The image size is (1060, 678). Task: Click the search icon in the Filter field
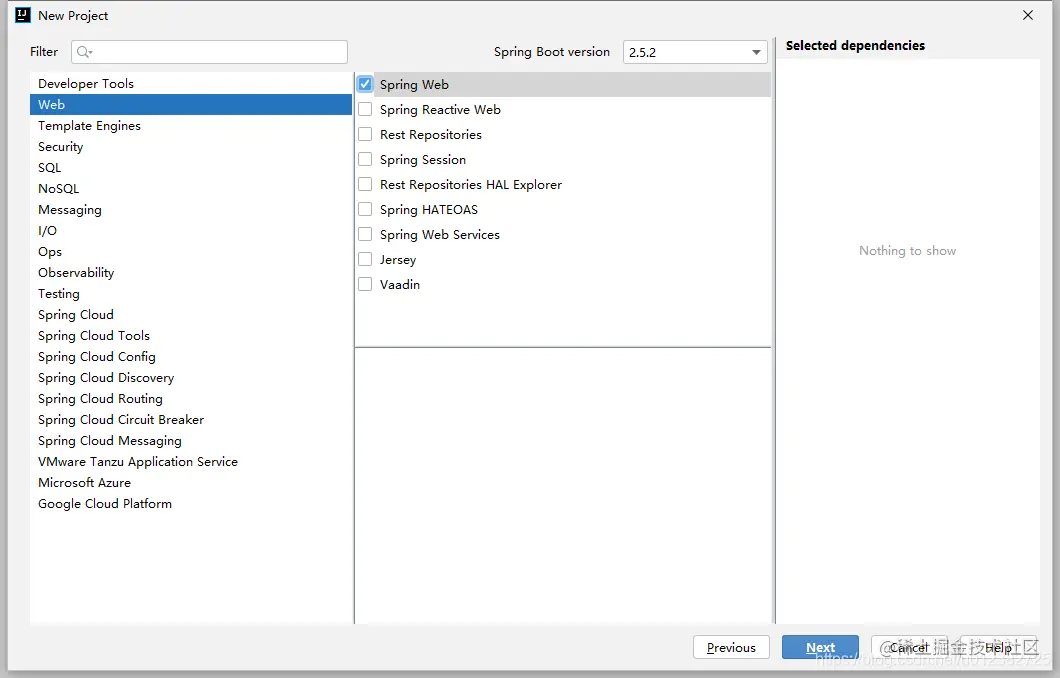click(84, 52)
